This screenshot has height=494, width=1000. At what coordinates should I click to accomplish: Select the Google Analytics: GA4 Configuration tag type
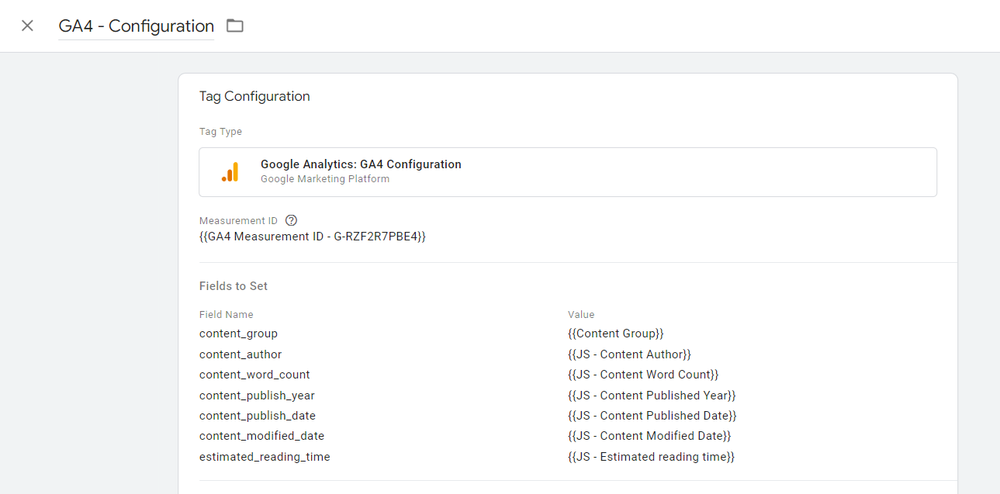click(x=568, y=172)
